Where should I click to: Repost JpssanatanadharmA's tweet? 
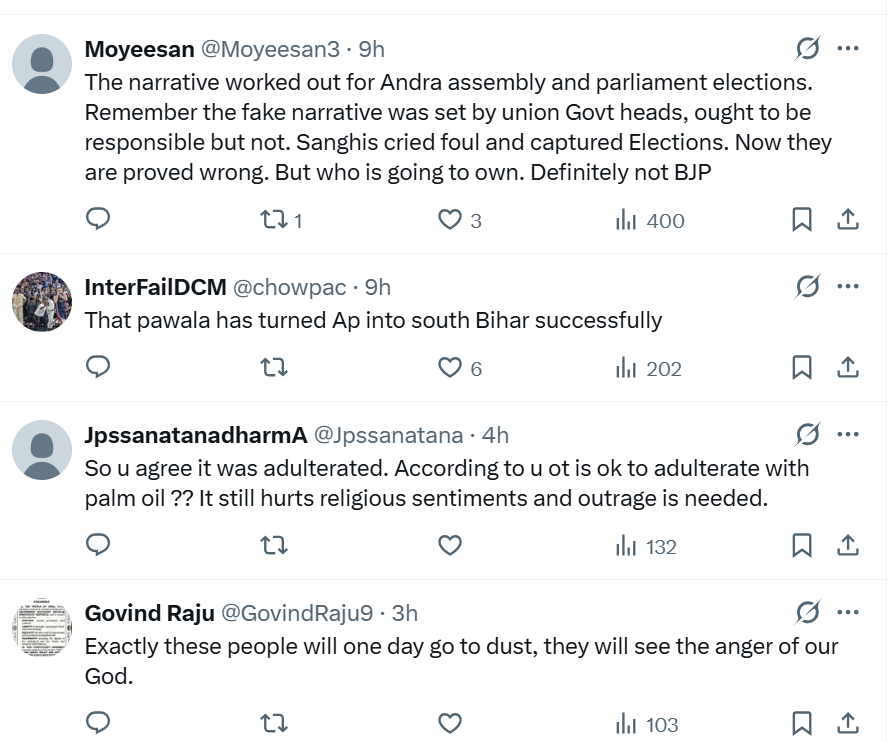click(x=273, y=545)
